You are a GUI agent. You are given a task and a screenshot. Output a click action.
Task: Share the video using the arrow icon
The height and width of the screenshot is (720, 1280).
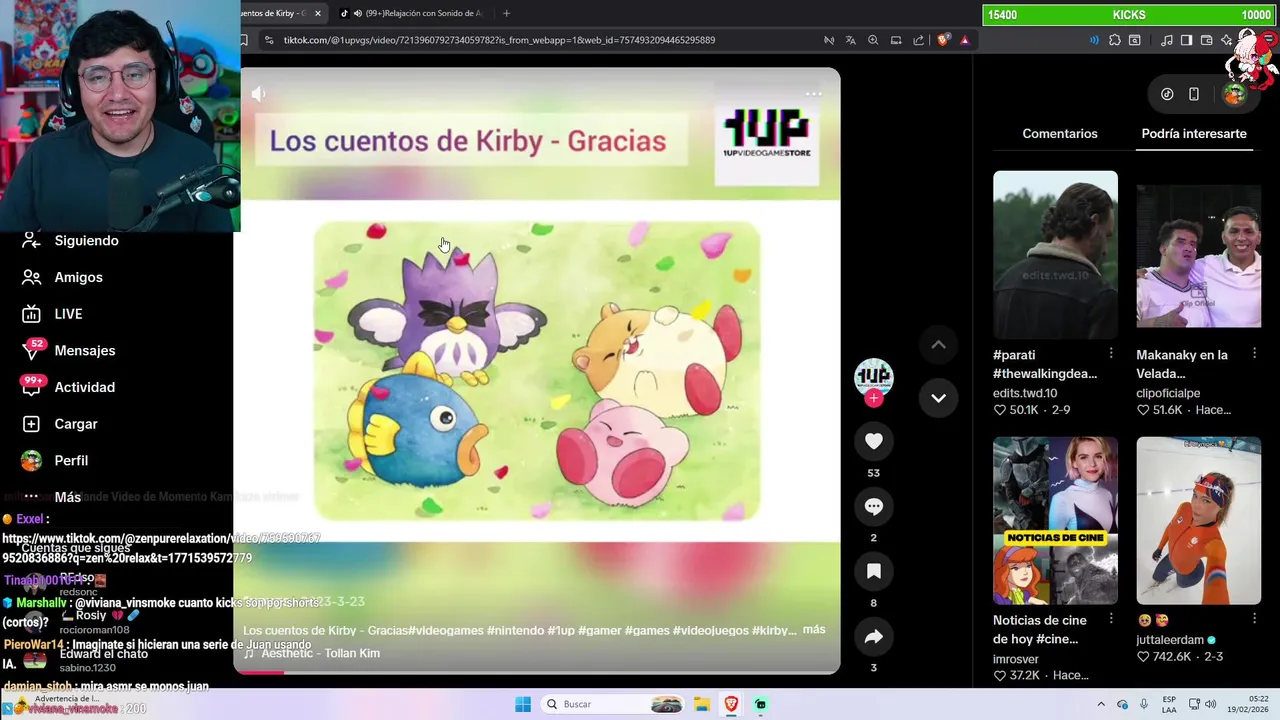[874, 636]
